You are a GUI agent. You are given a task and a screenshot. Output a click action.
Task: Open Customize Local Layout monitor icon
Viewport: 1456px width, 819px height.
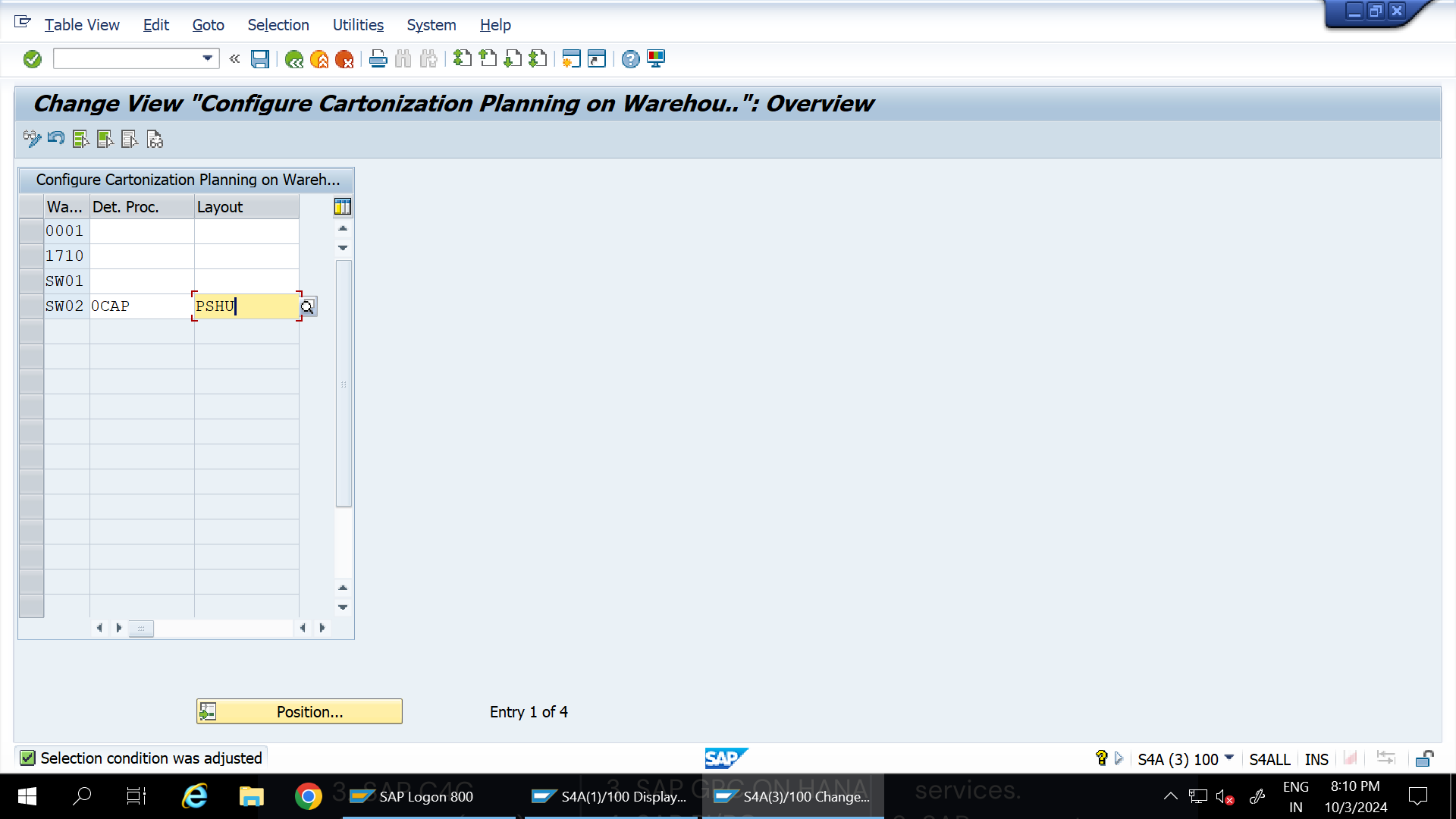pyautogui.click(x=655, y=59)
